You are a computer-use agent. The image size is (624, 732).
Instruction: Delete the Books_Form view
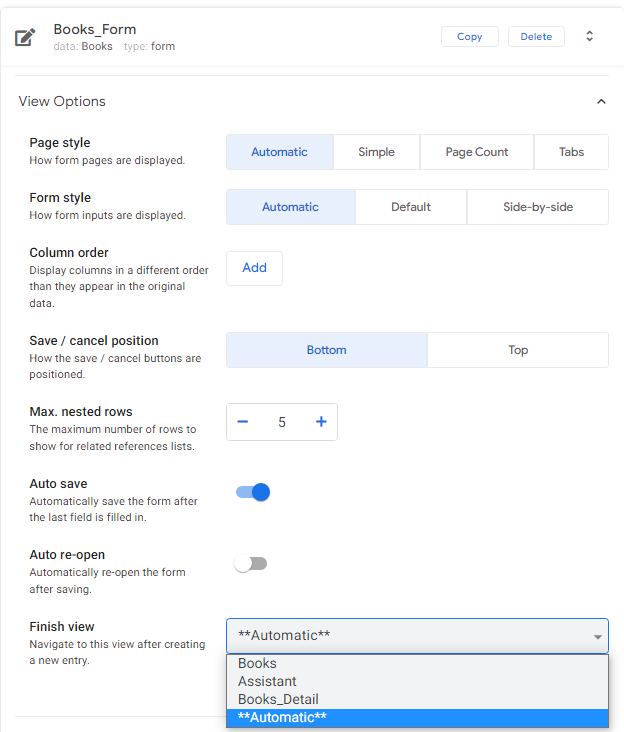coord(536,36)
